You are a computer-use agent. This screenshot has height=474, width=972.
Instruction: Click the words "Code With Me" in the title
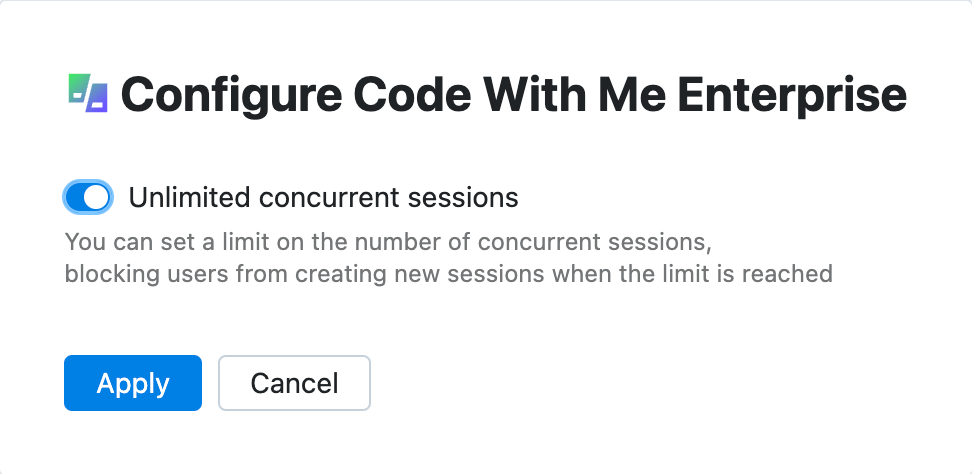click(x=507, y=95)
